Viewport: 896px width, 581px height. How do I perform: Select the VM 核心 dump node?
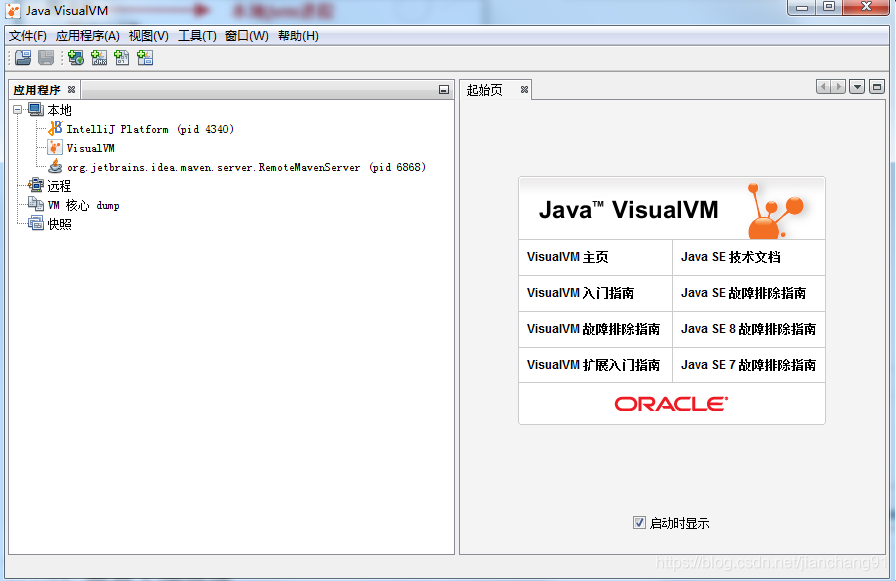tap(83, 205)
